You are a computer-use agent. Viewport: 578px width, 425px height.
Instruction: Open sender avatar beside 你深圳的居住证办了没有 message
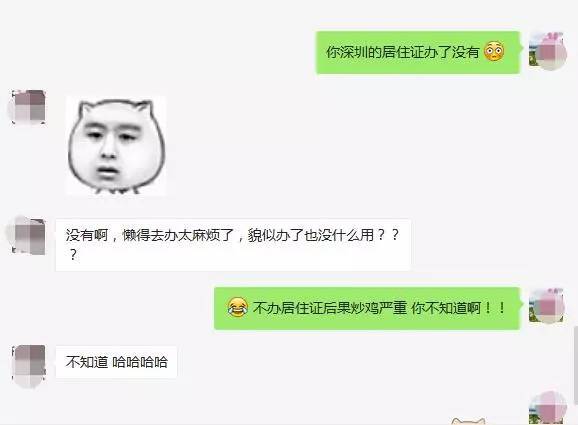click(547, 51)
